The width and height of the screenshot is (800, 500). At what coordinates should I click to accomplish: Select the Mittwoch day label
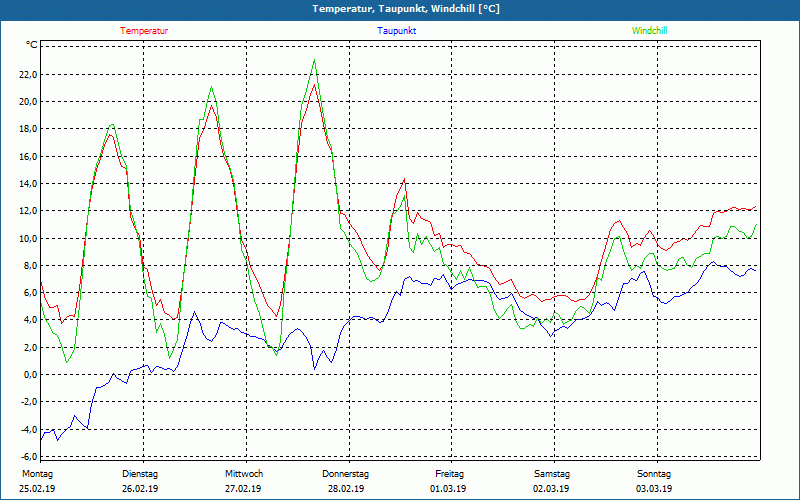tap(244, 474)
